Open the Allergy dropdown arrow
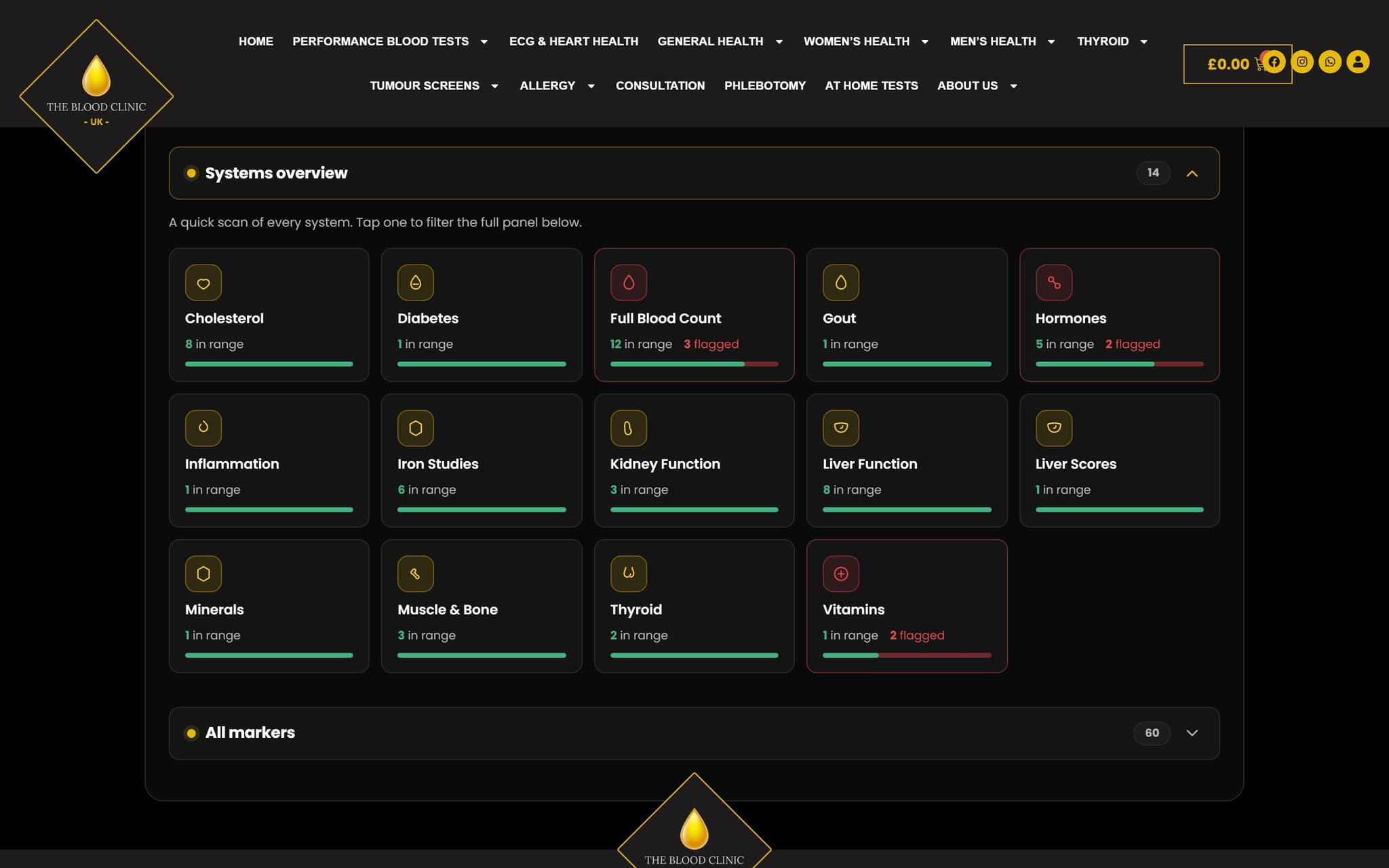Image resolution: width=1389 pixels, height=868 pixels. (x=591, y=86)
